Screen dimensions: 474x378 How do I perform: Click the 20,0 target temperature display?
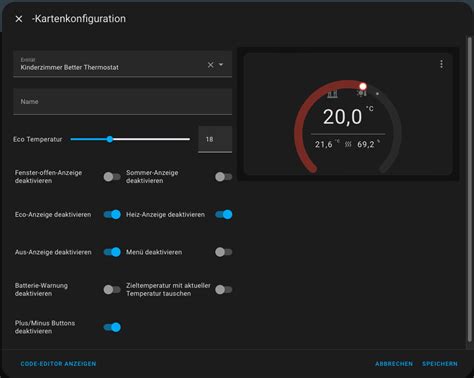pyautogui.click(x=342, y=117)
